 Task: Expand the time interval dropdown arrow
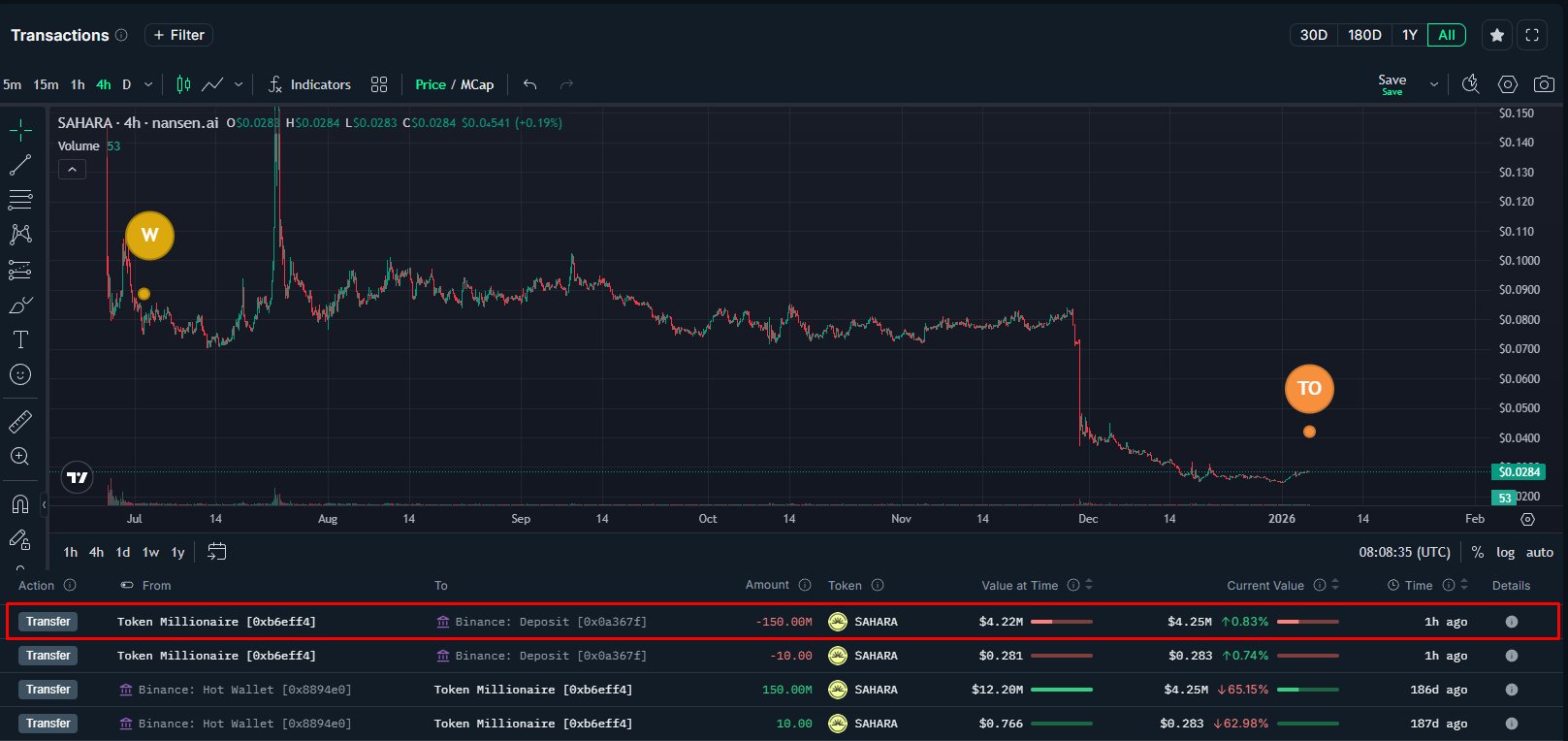[x=148, y=84]
